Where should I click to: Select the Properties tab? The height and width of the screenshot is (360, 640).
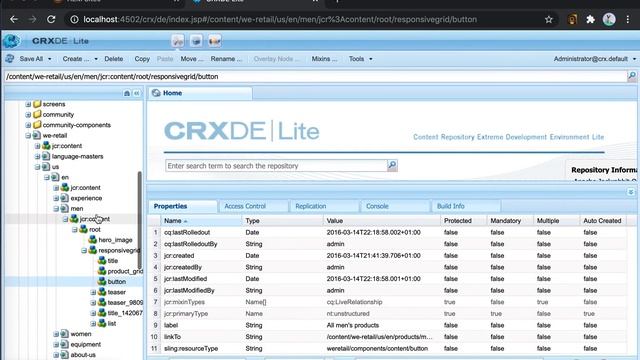pos(182,206)
